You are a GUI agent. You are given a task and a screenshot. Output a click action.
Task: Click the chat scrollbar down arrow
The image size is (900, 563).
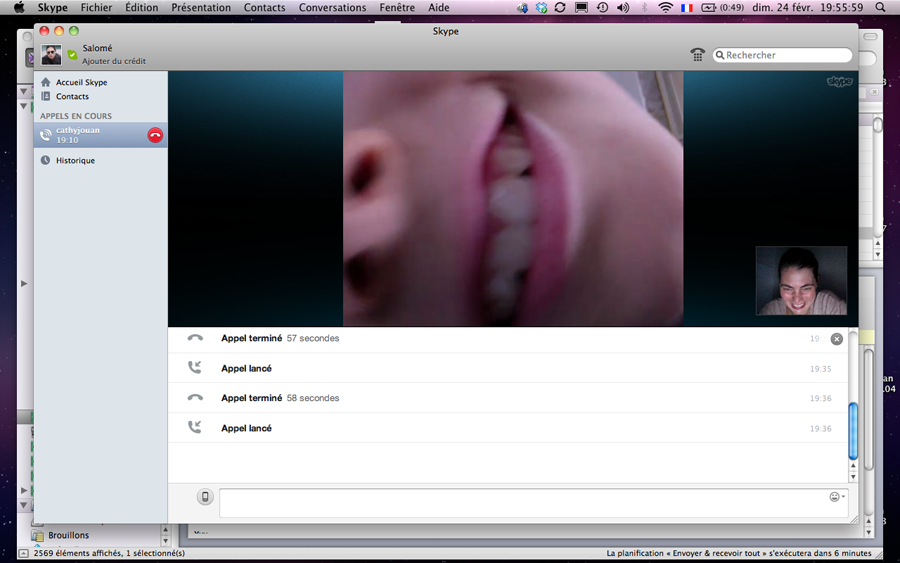click(x=853, y=477)
